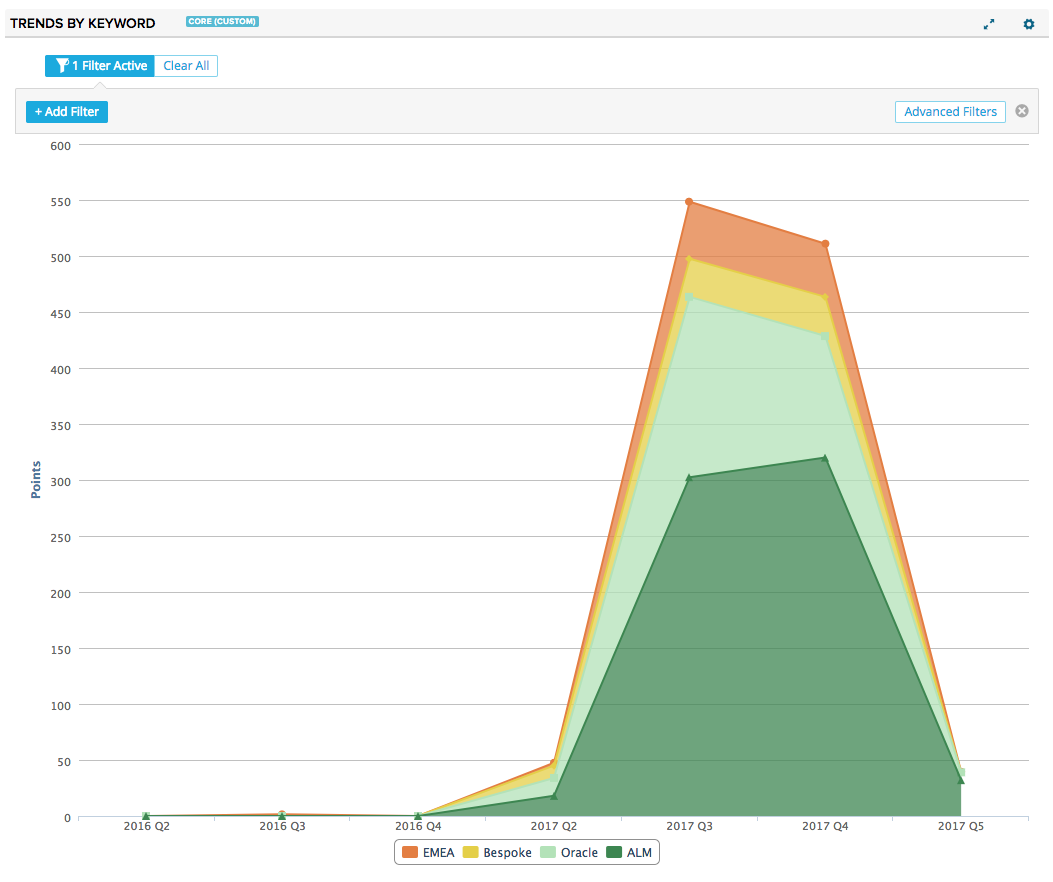Click the Points y-axis title
Screen dimensions: 1053x882
click(x=36, y=480)
